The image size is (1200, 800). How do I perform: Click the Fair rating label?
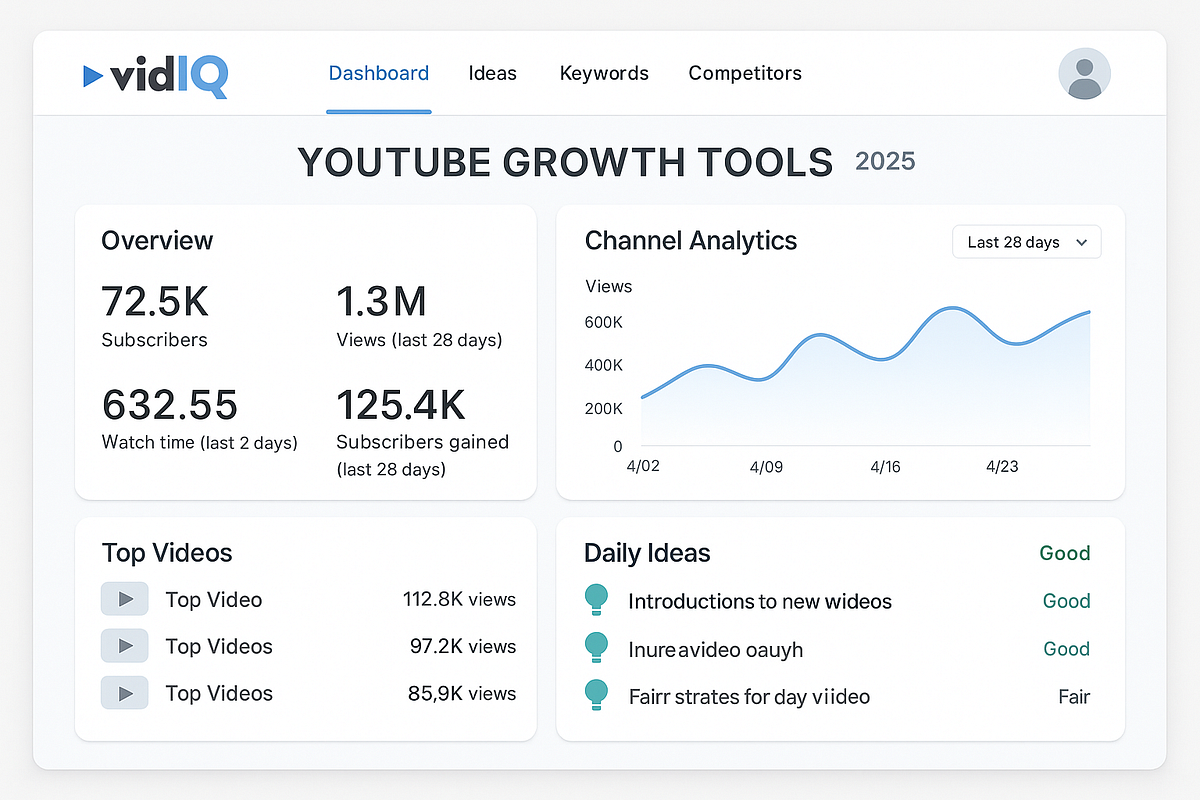click(1074, 696)
